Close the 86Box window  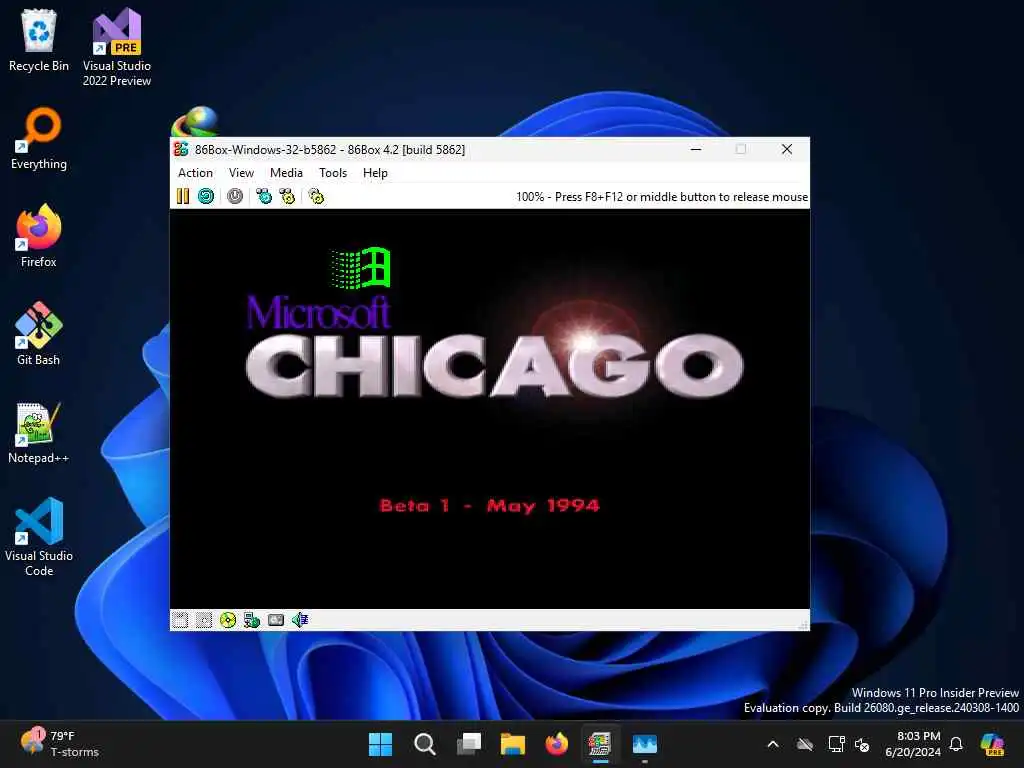click(x=787, y=150)
